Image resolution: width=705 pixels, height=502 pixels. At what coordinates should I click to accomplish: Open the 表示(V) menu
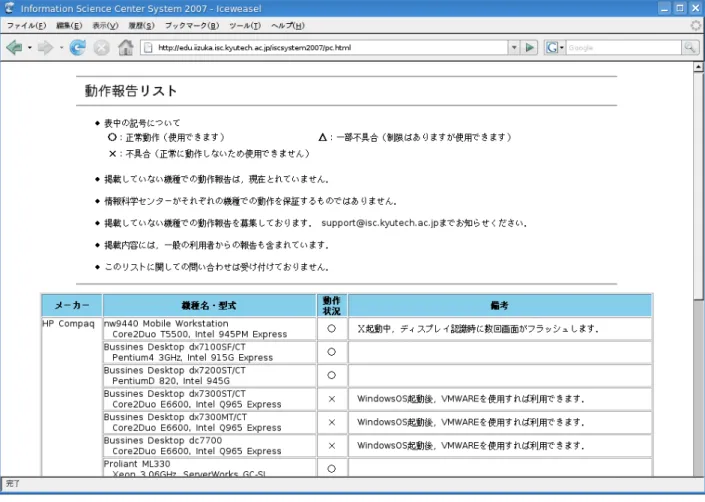pos(105,26)
